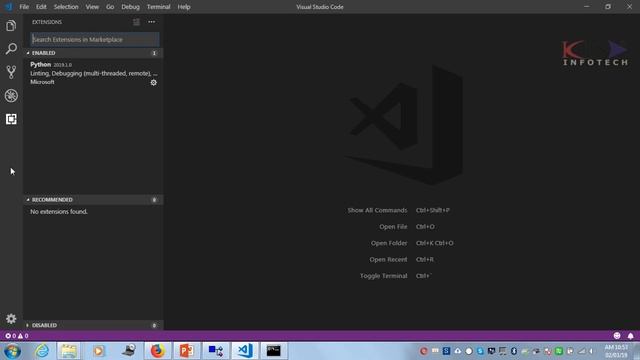
Task: Open the File menu
Action: pyautogui.click(x=24, y=7)
